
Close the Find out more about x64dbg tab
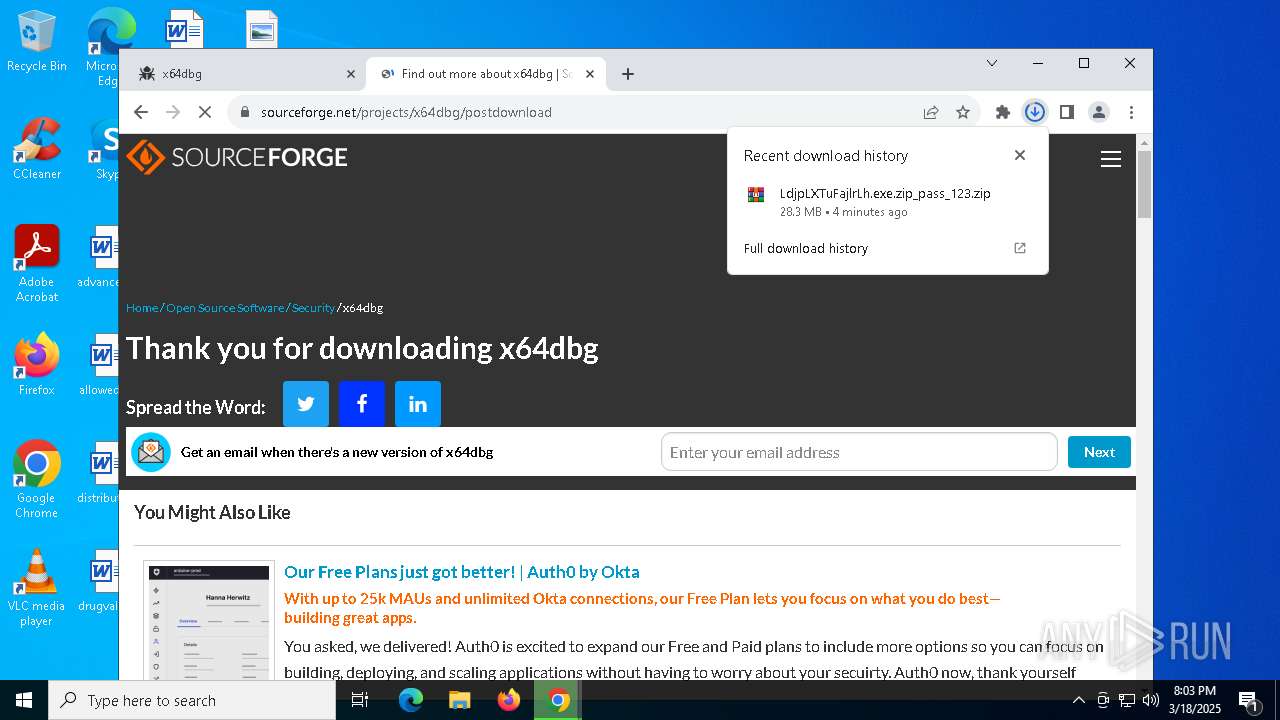(x=590, y=74)
